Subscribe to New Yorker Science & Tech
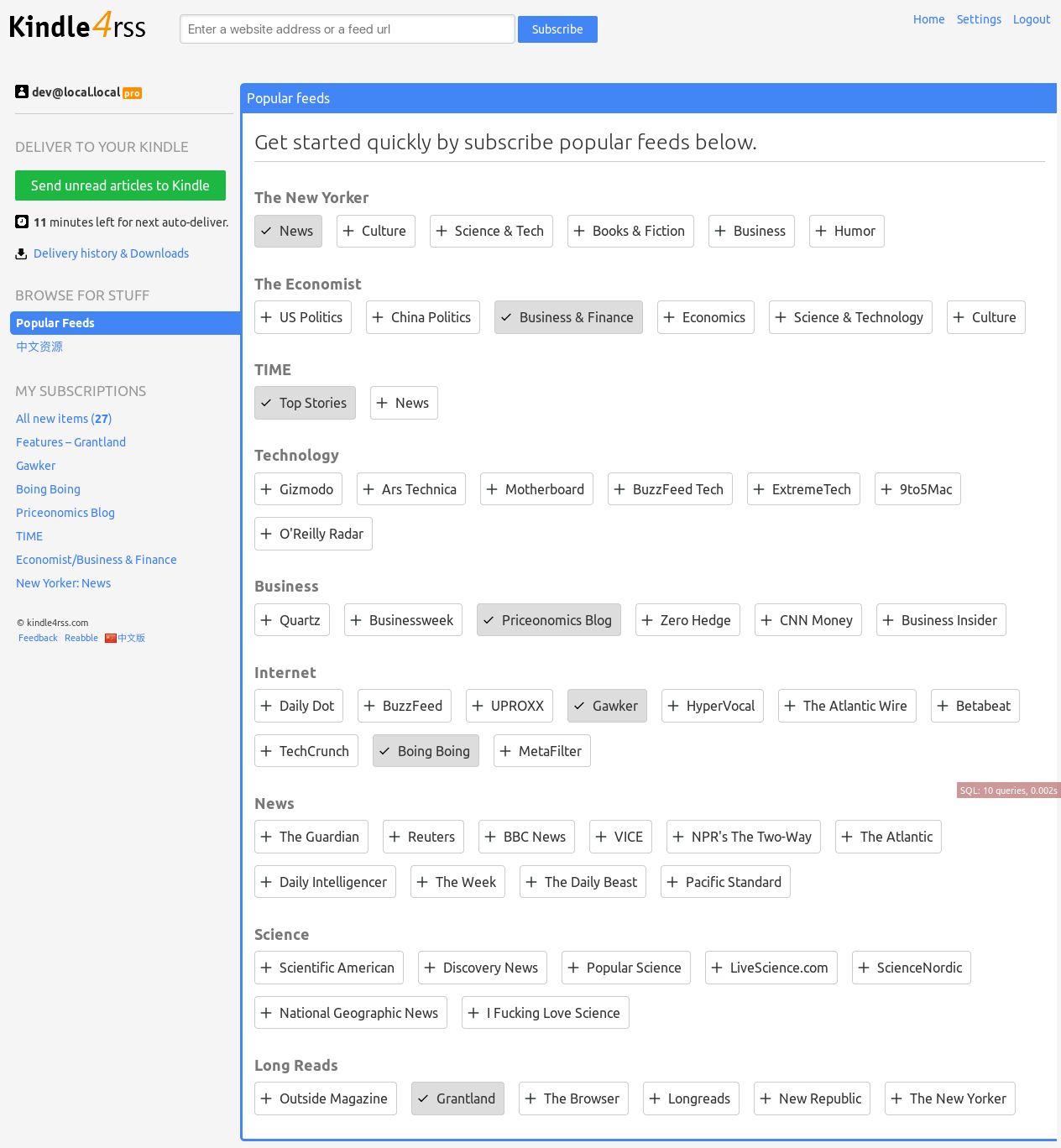 (x=491, y=231)
